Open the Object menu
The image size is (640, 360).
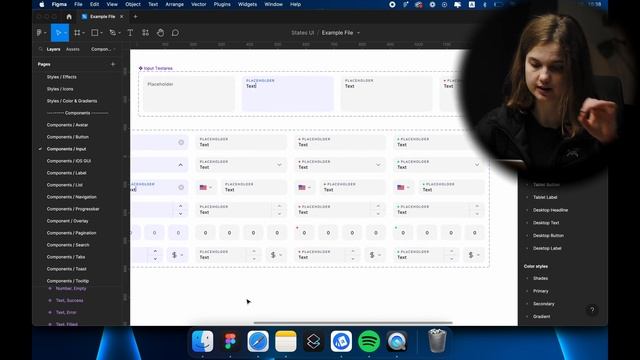tap(133, 4)
